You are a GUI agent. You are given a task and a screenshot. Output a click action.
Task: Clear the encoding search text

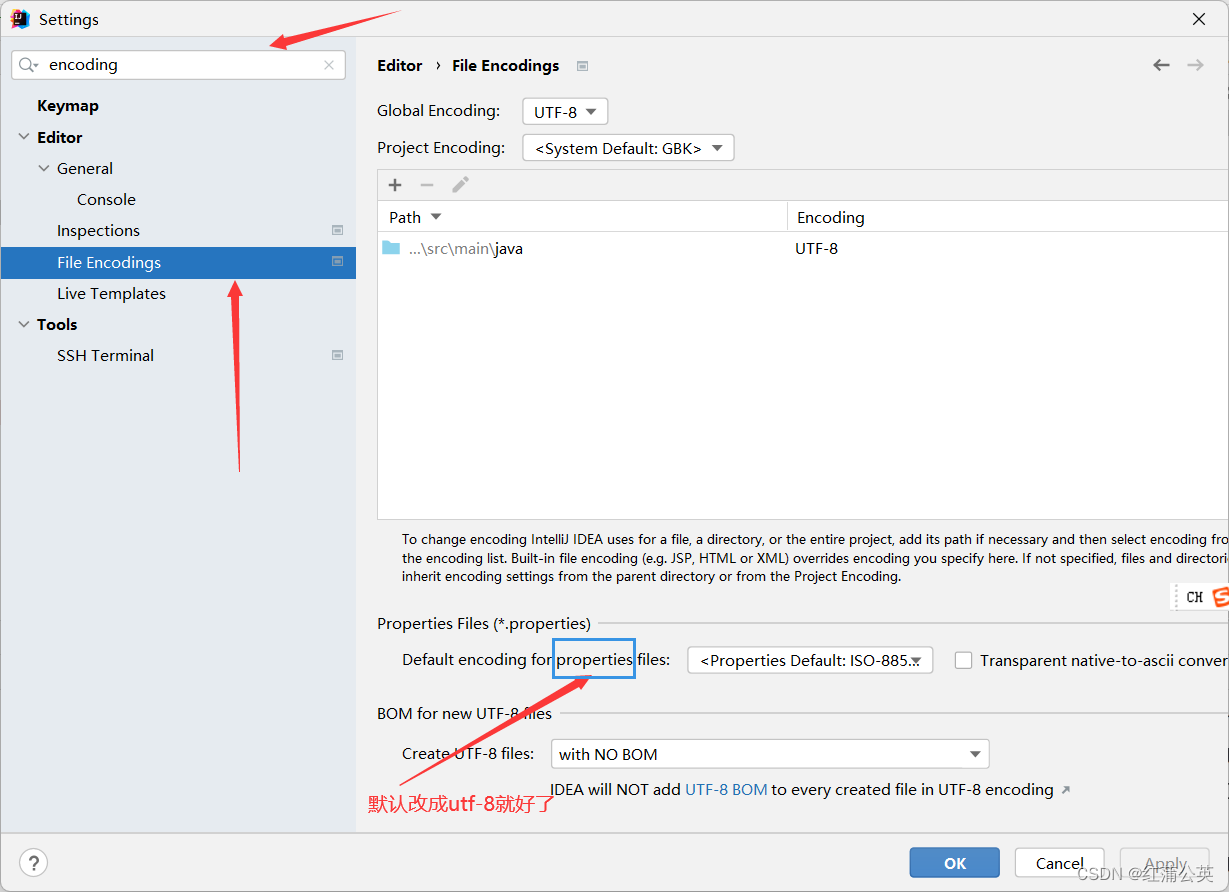(x=329, y=65)
